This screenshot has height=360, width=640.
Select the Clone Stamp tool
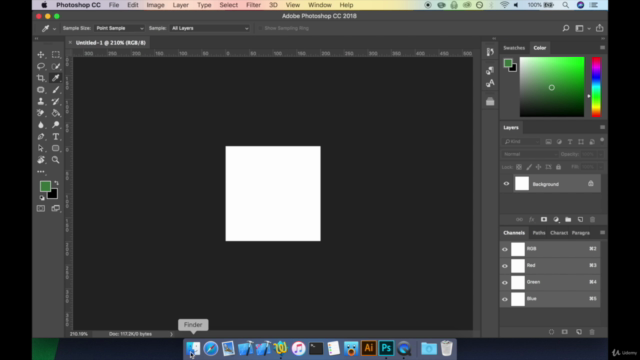click(x=41, y=101)
